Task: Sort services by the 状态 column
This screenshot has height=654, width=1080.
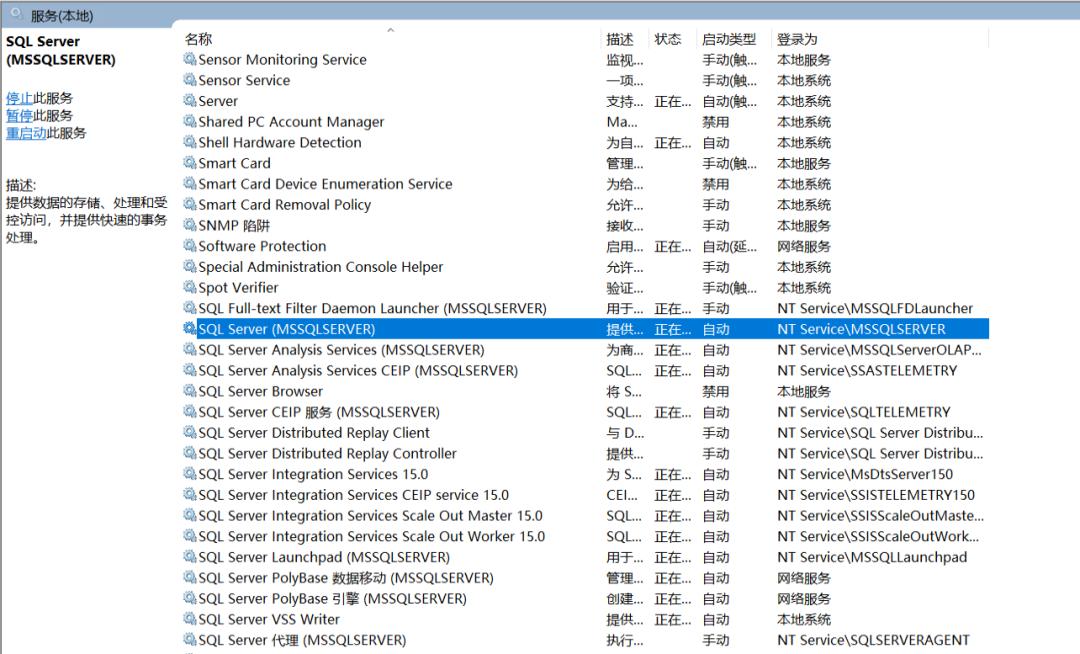Action: point(668,38)
